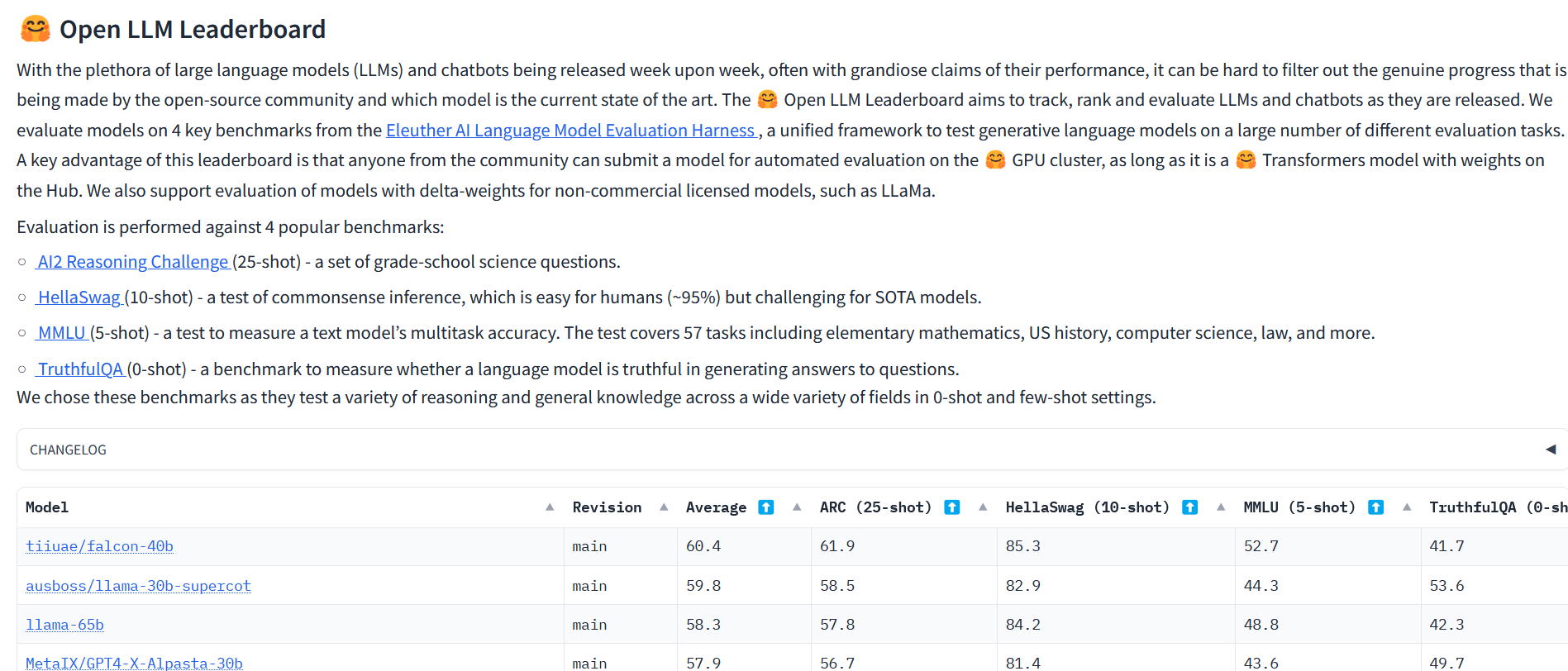Image resolution: width=1568 pixels, height=671 pixels.
Task: Click the blue arrow icon beside HellaSwag (10-shot)
Action: [x=1189, y=507]
